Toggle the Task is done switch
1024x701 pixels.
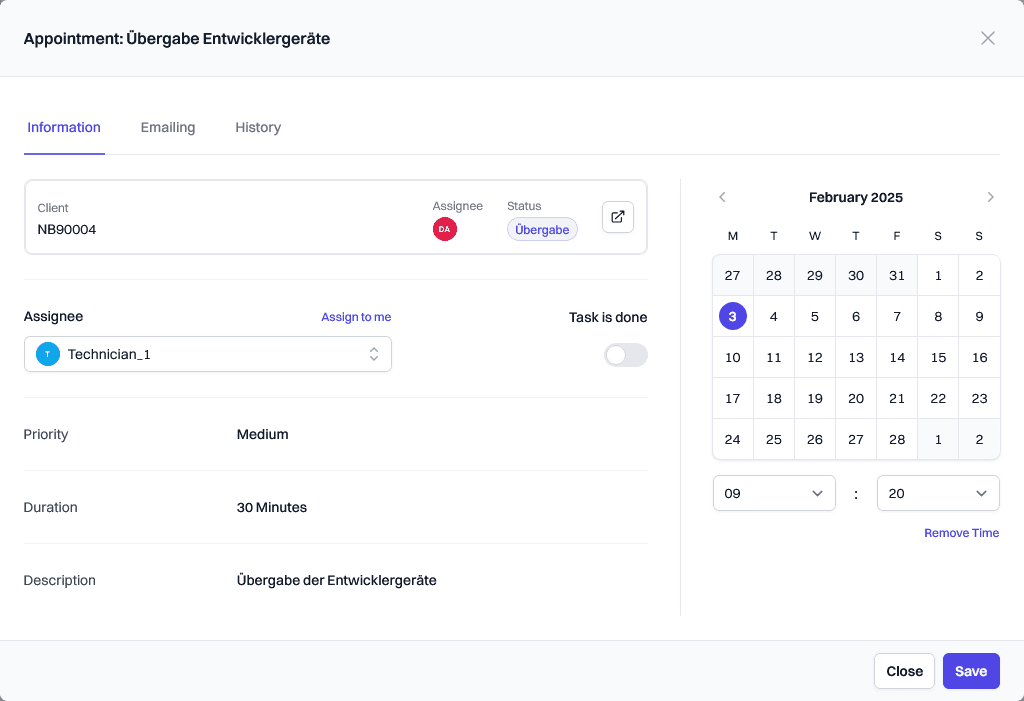pyautogui.click(x=625, y=355)
